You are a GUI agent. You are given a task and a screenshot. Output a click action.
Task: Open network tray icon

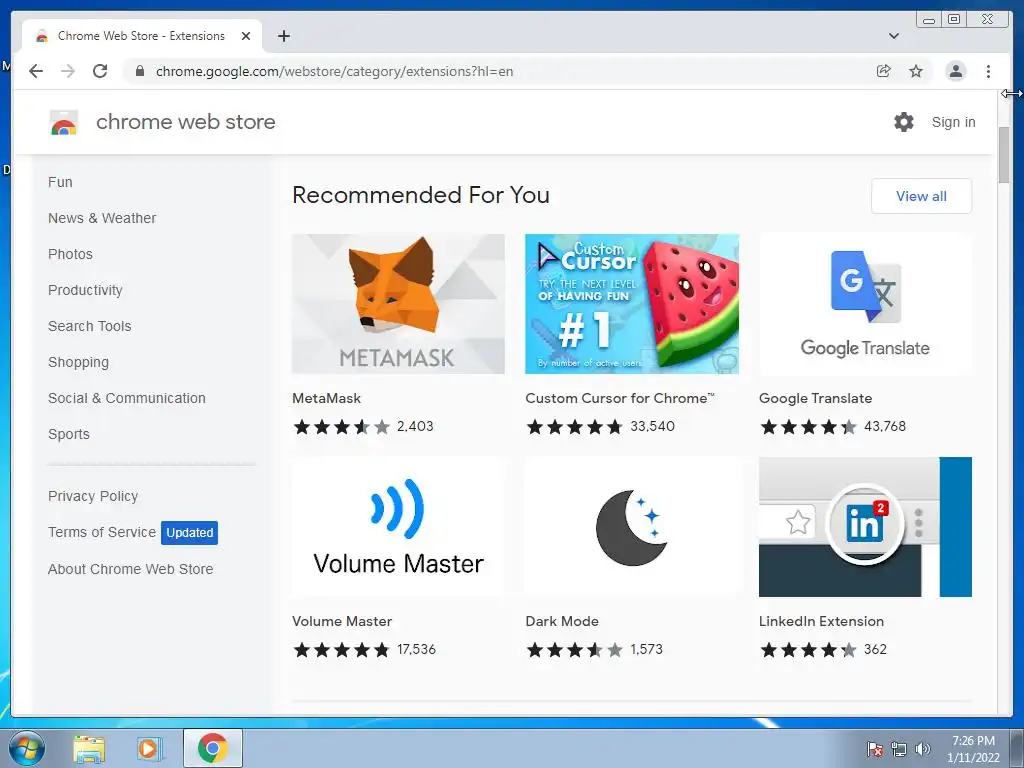tap(899, 749)
